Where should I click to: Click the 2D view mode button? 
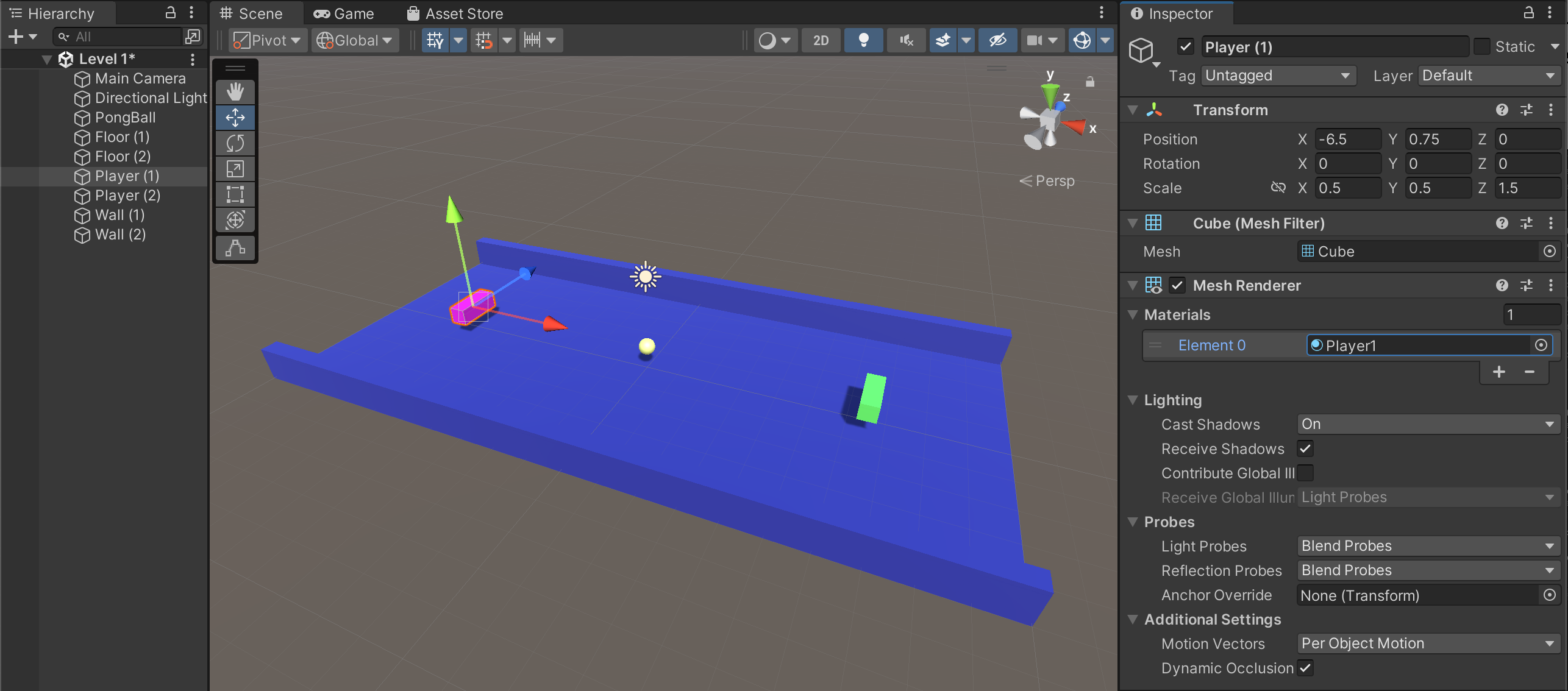821,40
